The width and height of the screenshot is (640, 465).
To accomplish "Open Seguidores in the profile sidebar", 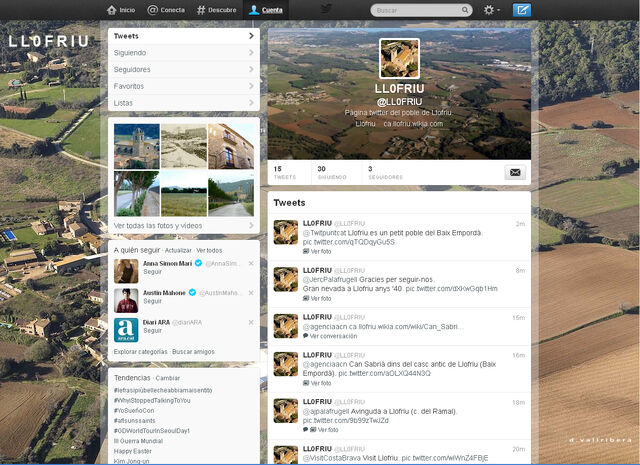I will point(184,69).
